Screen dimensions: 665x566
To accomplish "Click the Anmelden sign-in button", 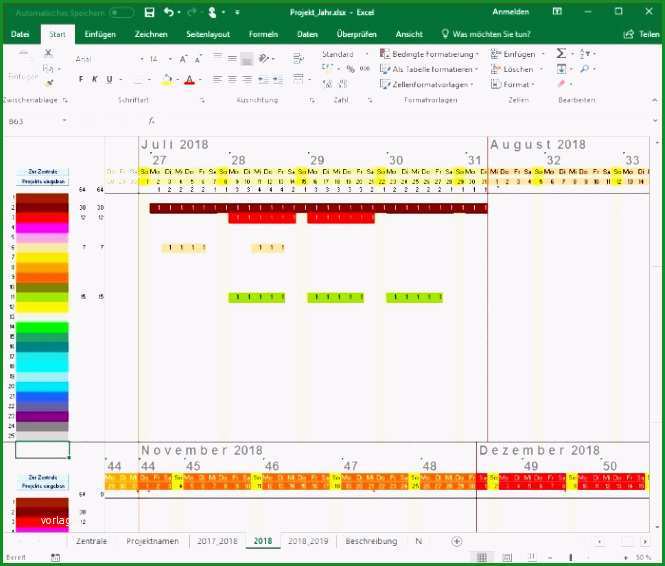I will pyautogui.click(x=511, y=12).
